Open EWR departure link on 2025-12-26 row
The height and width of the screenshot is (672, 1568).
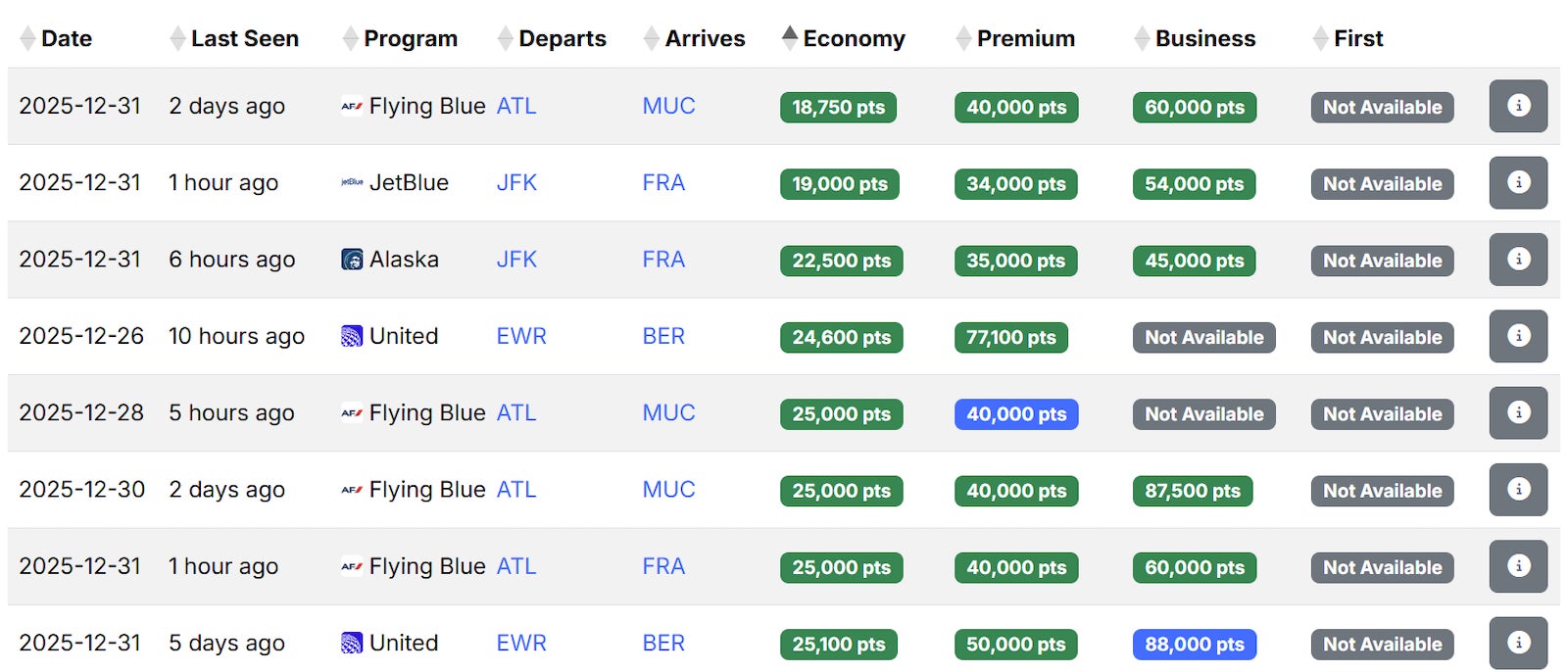[521, 336]
